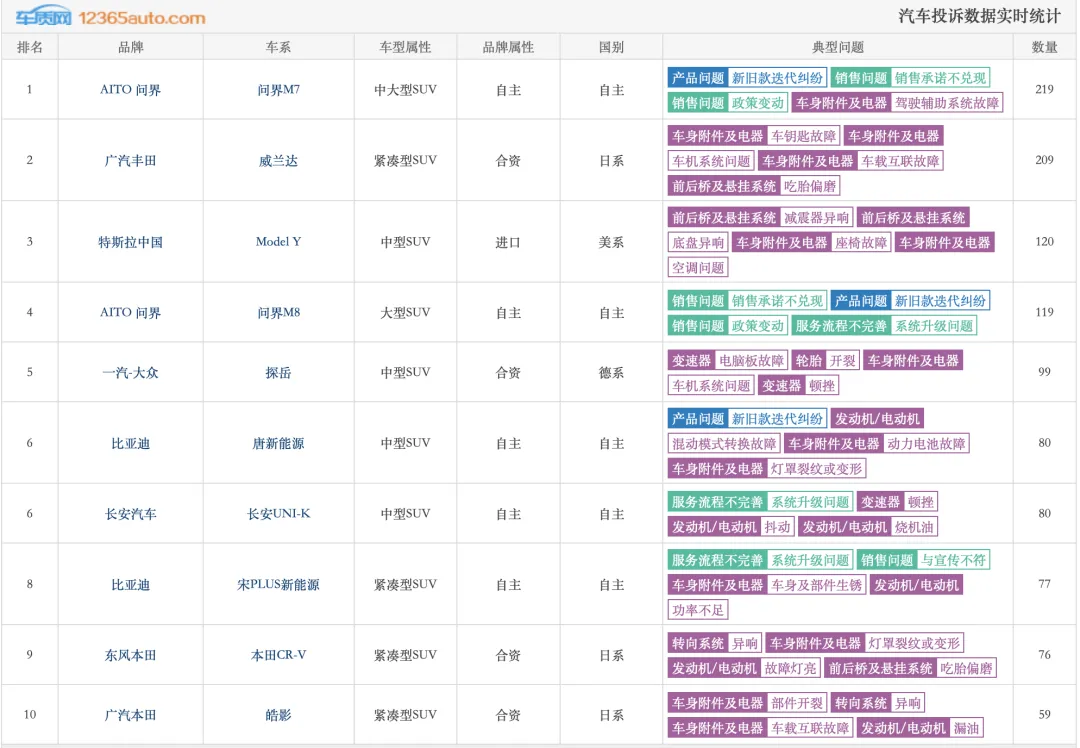Open the 问界M7 car series link
This screenshot has width=1080, height=748.
coord(278,90)
